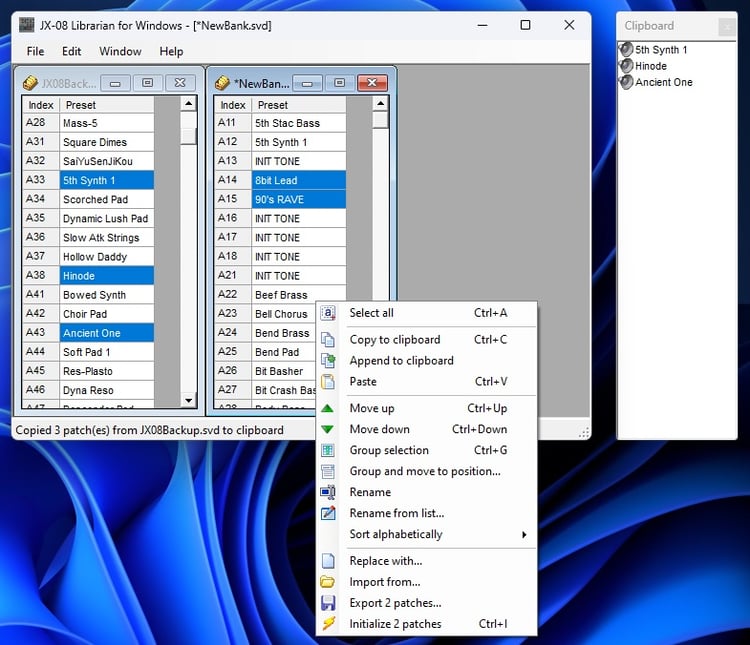Click the Rename icon in context menu
Image resolution: width=750 pixels, height=645 pixels.
tap(328, 492)
